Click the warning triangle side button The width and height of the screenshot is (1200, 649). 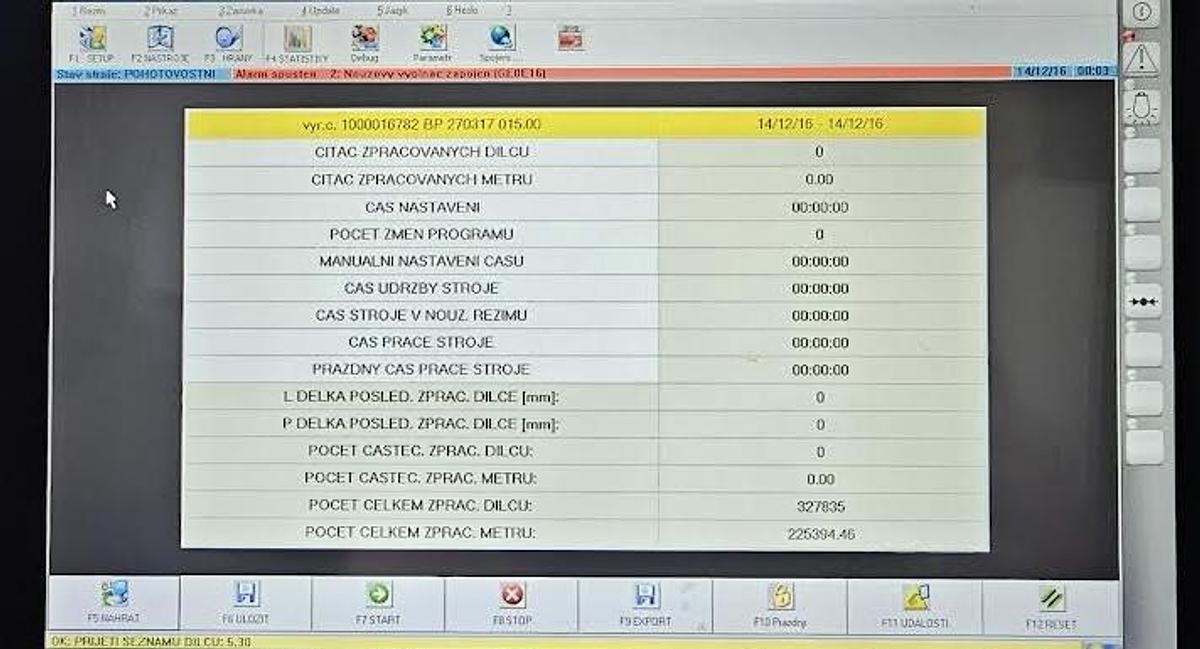click(x=1141, y=60)
